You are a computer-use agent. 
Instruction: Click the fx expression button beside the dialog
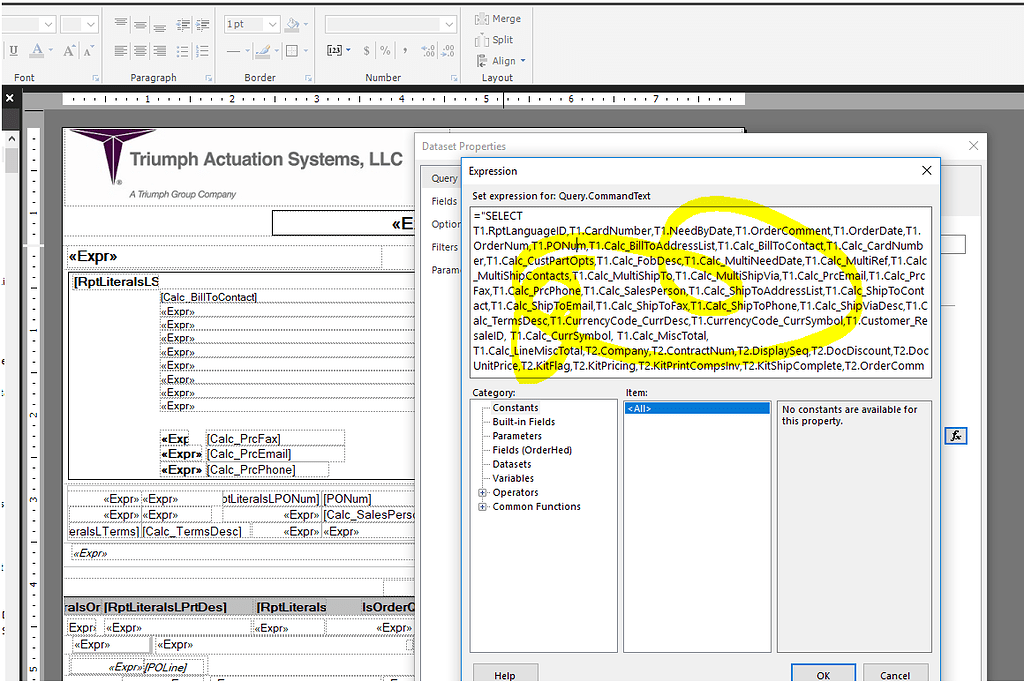pyautogui.click(x=957, y=435)
